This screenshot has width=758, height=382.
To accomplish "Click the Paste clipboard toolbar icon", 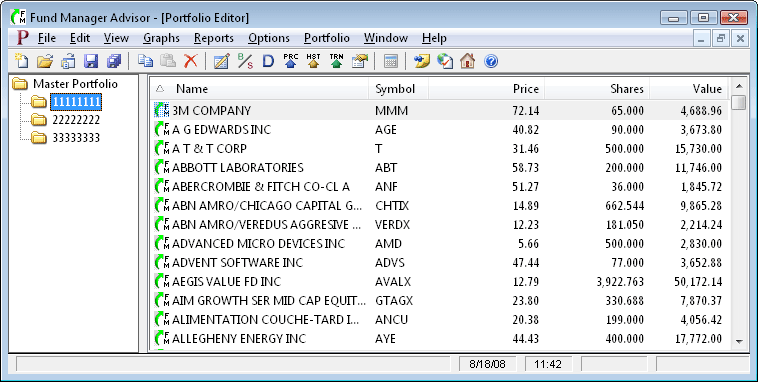I will click(x=168, y=61).
